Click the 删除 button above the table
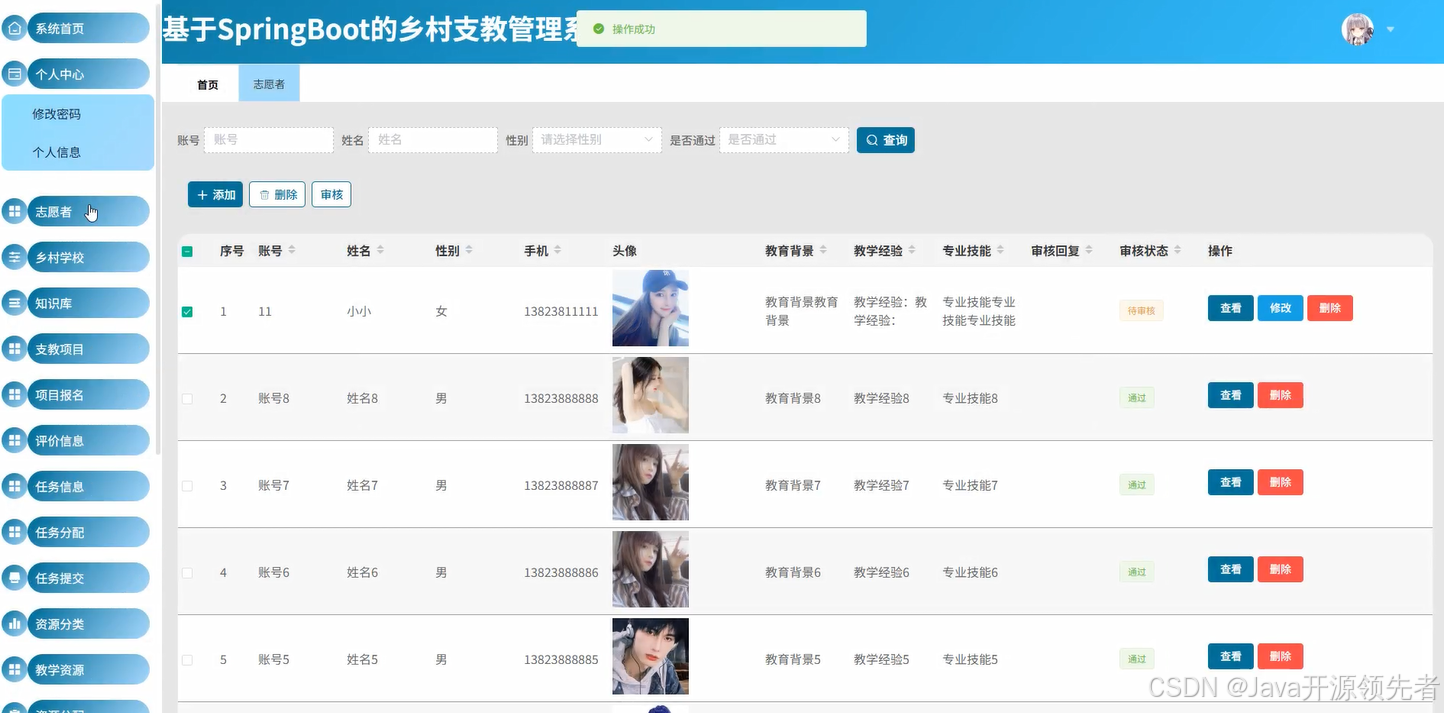The image size is (1444, 713). [277, 195]
